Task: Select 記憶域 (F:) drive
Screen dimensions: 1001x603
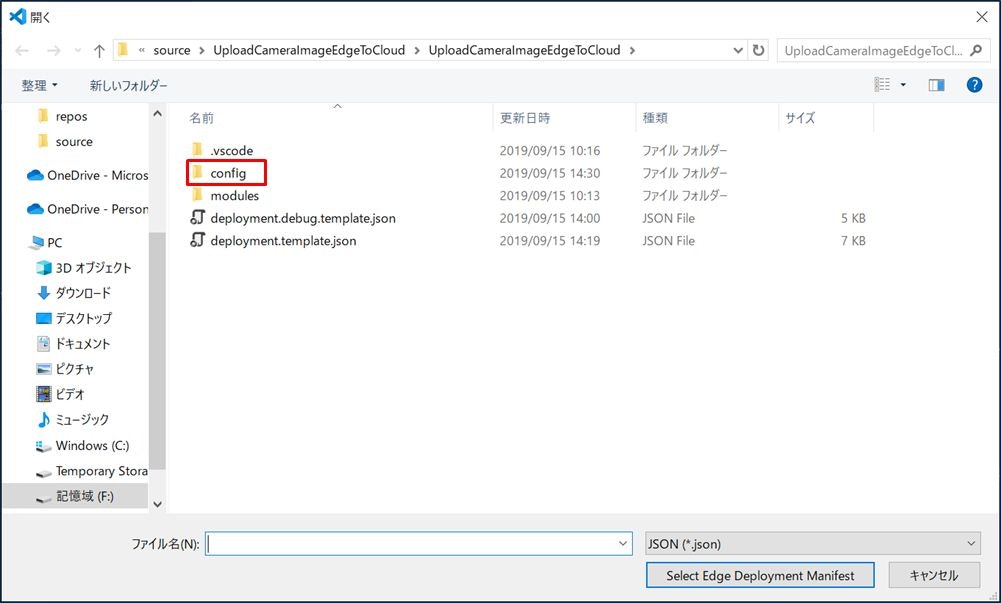Action: (x=75, y=496)
